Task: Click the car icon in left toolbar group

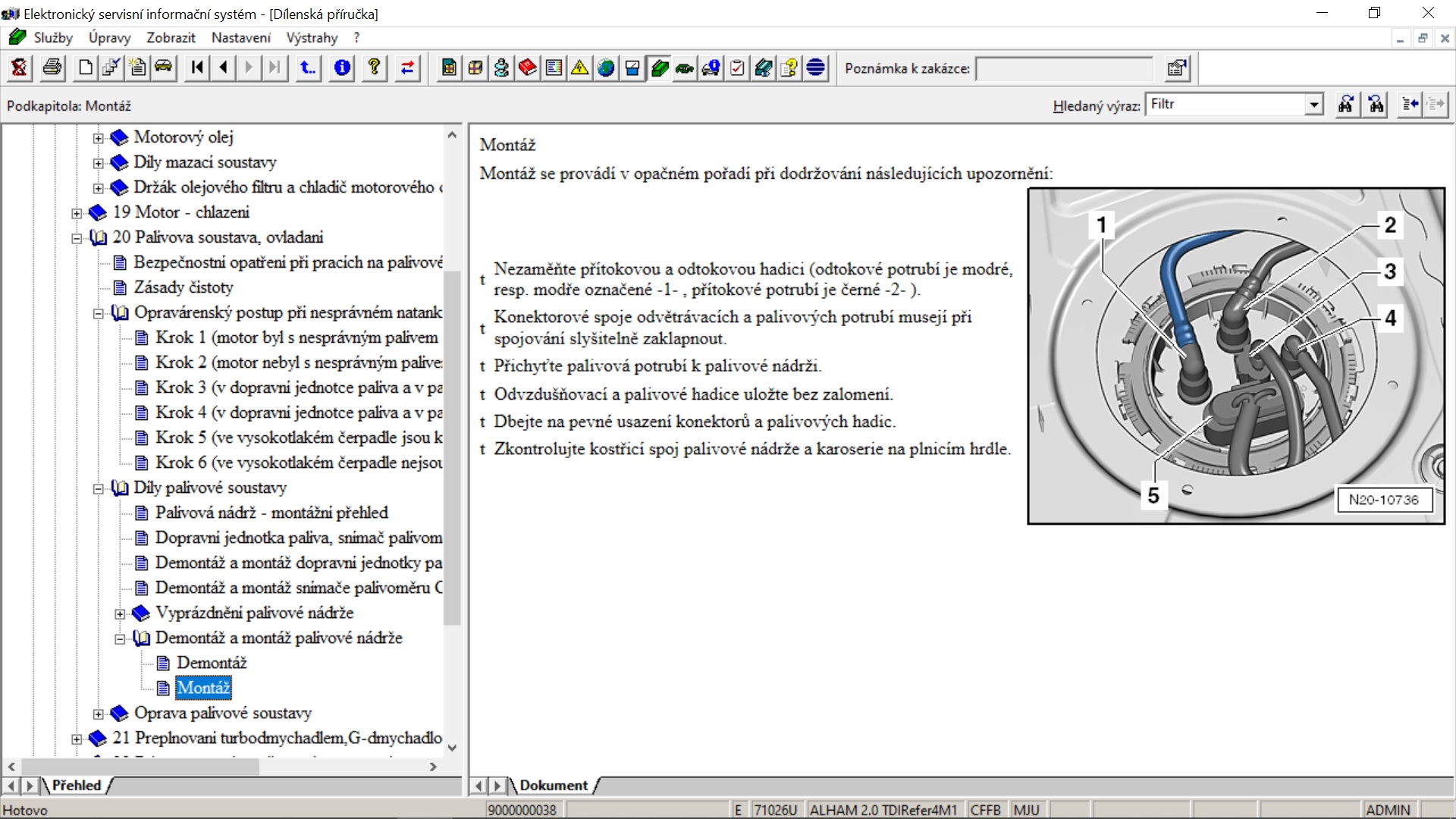Action: (163, 68)
